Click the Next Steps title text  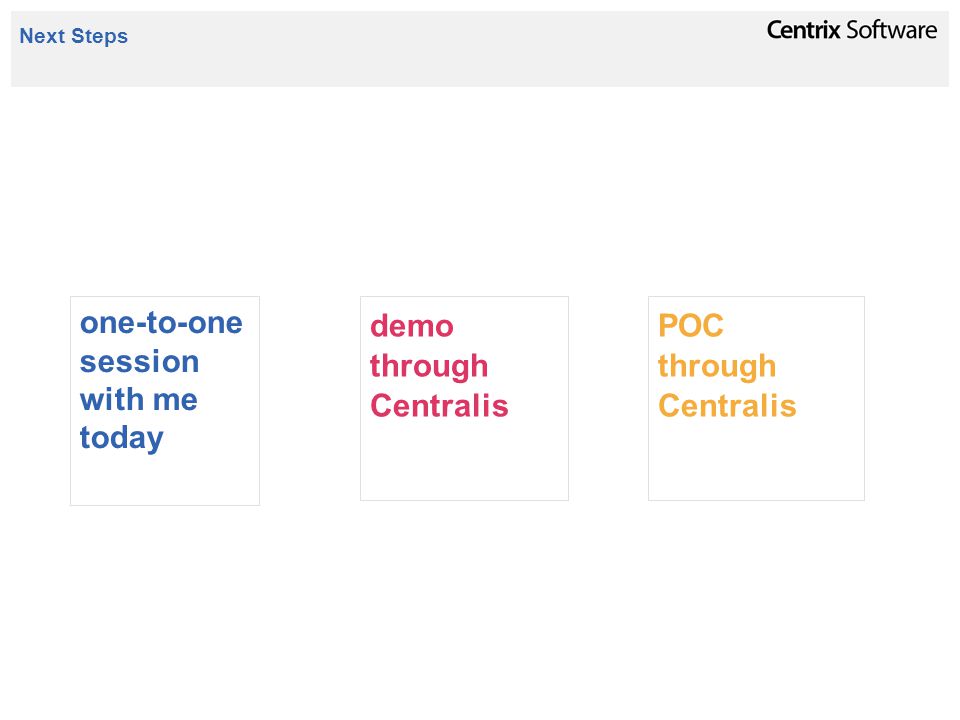tap(73, 36)
